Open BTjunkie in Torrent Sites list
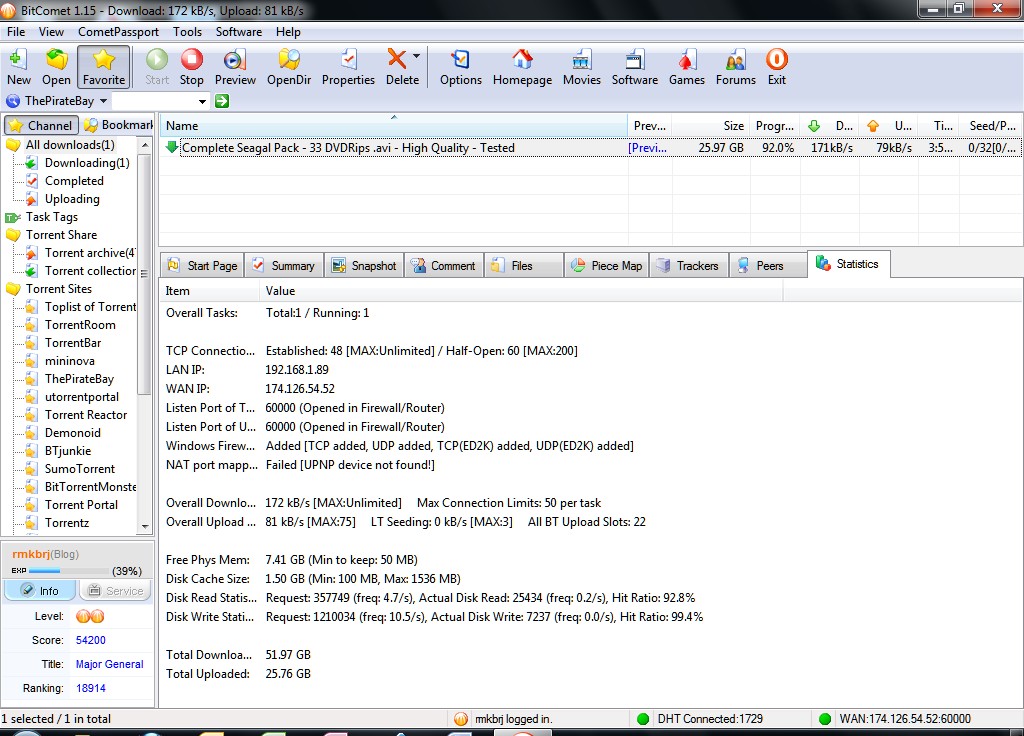The width and height of the screenshot is (1024, 736). pos(68,451)
